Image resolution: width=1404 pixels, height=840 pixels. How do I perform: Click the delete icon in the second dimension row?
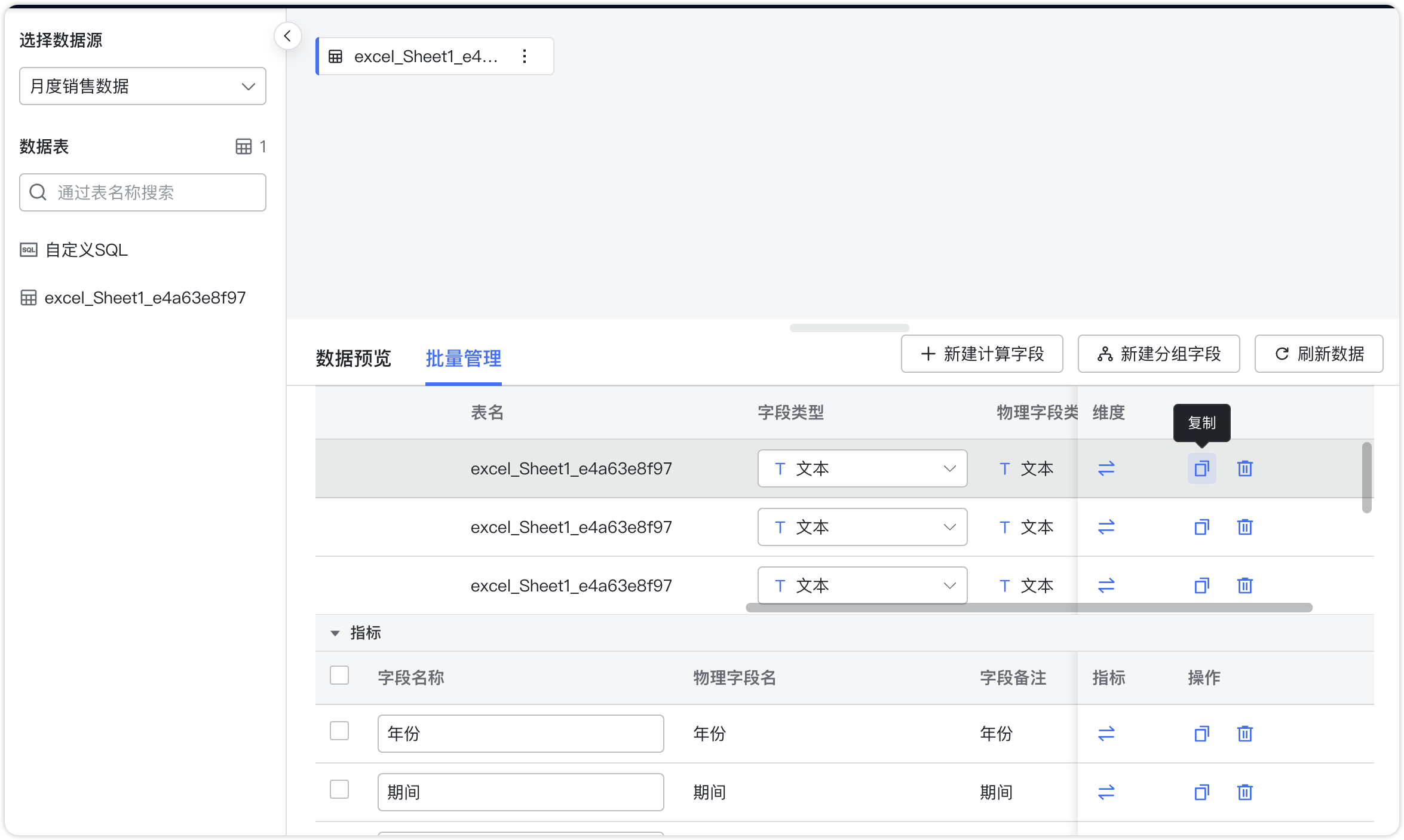(x=1245, y=527)
